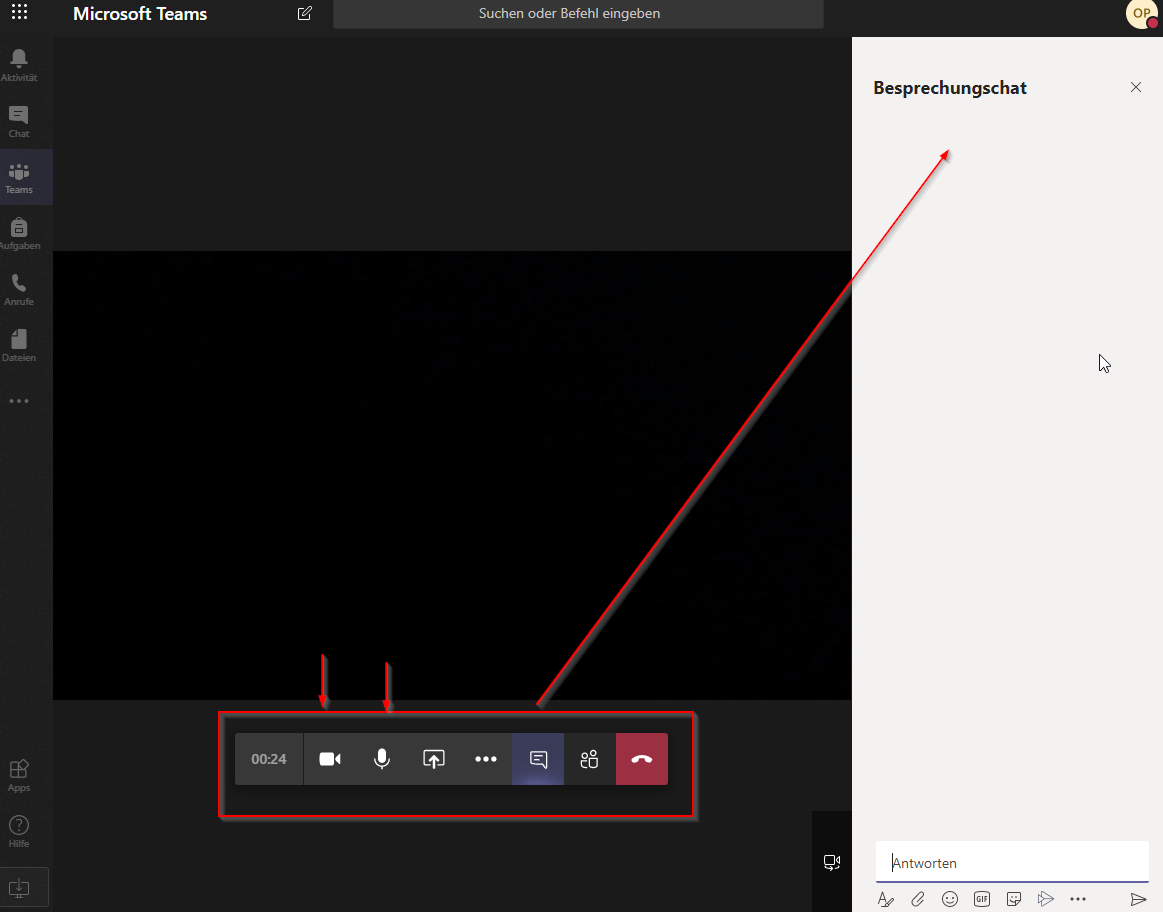
Task: Open Dateien in the sidebar
Action: coord(19,345)
